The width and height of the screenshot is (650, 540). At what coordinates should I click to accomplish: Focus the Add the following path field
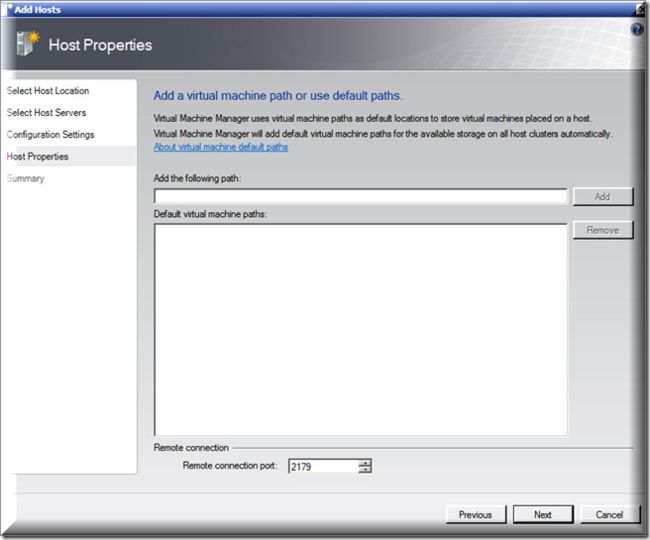pyautogui.click(x=360, y=196)
